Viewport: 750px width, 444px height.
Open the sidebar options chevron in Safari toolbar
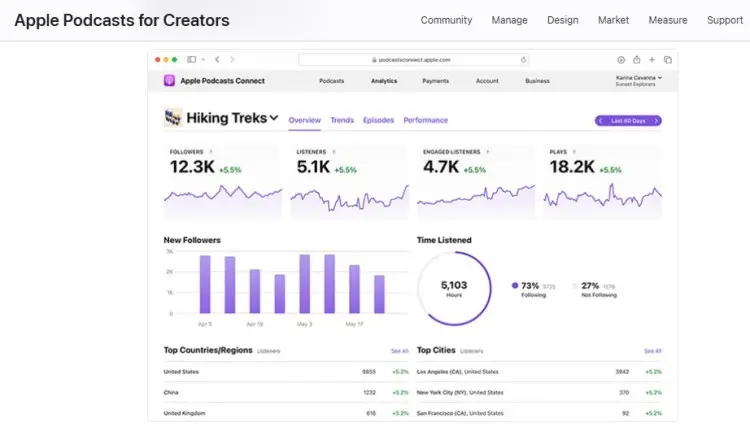coord(203,60)
